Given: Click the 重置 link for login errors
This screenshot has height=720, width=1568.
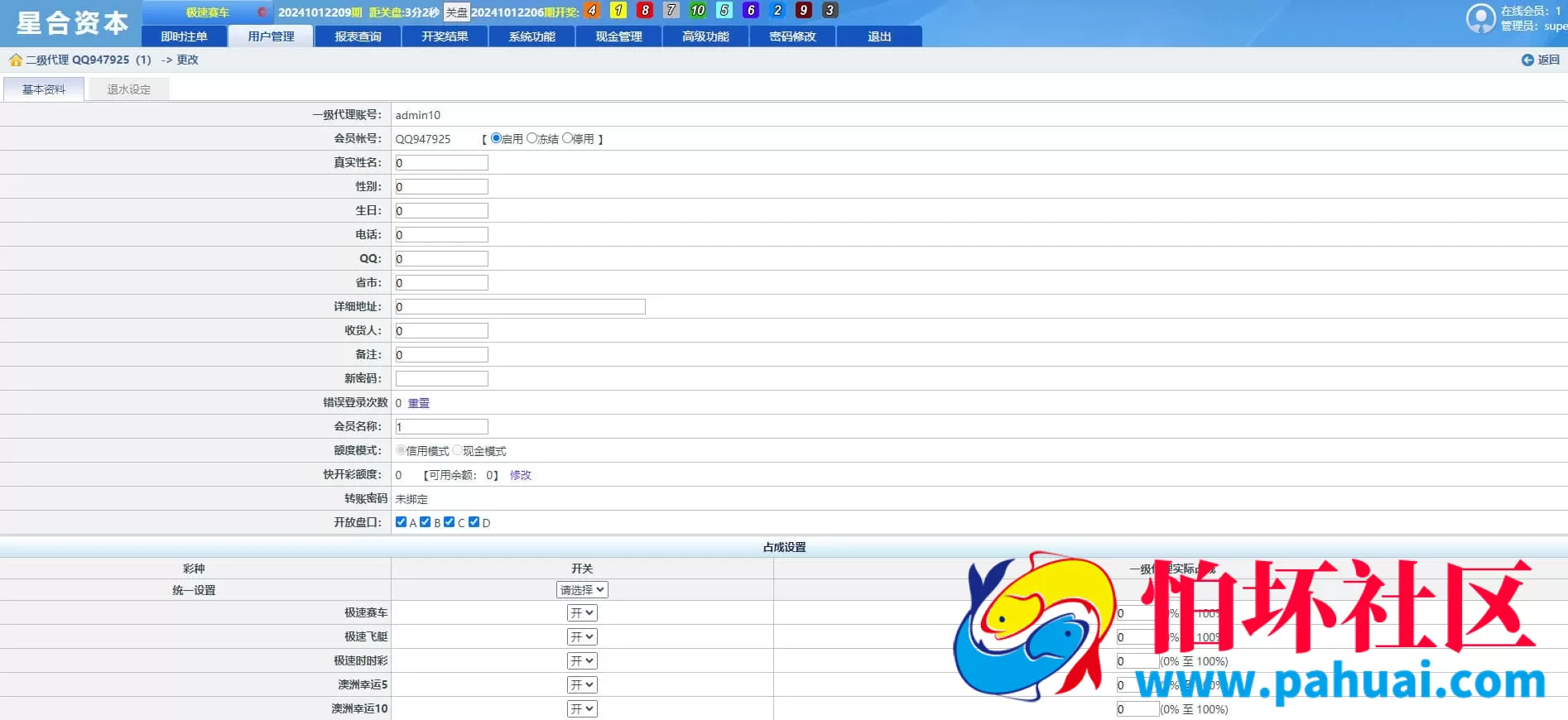Looking at the screenshot, I should click(x=419, y=403).
